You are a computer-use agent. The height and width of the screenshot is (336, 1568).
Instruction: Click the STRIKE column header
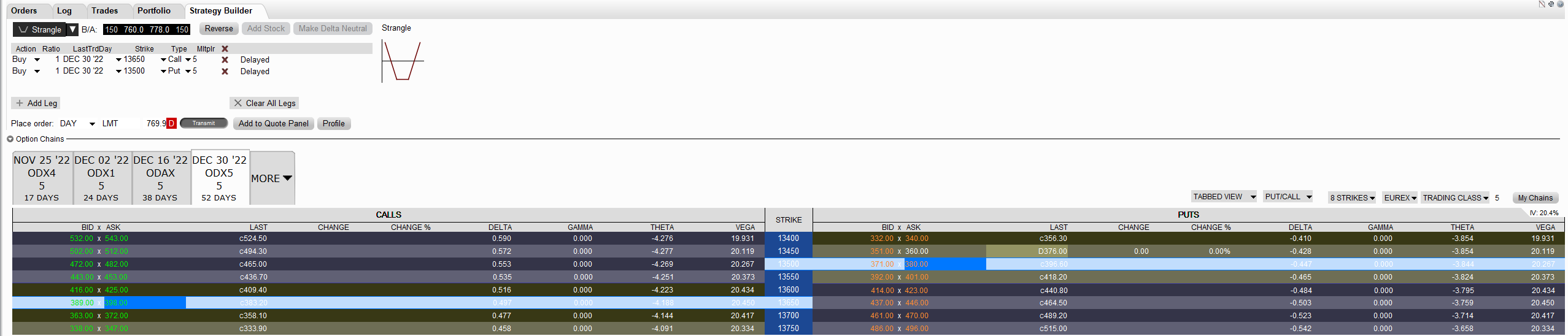[x=789, y=220]
